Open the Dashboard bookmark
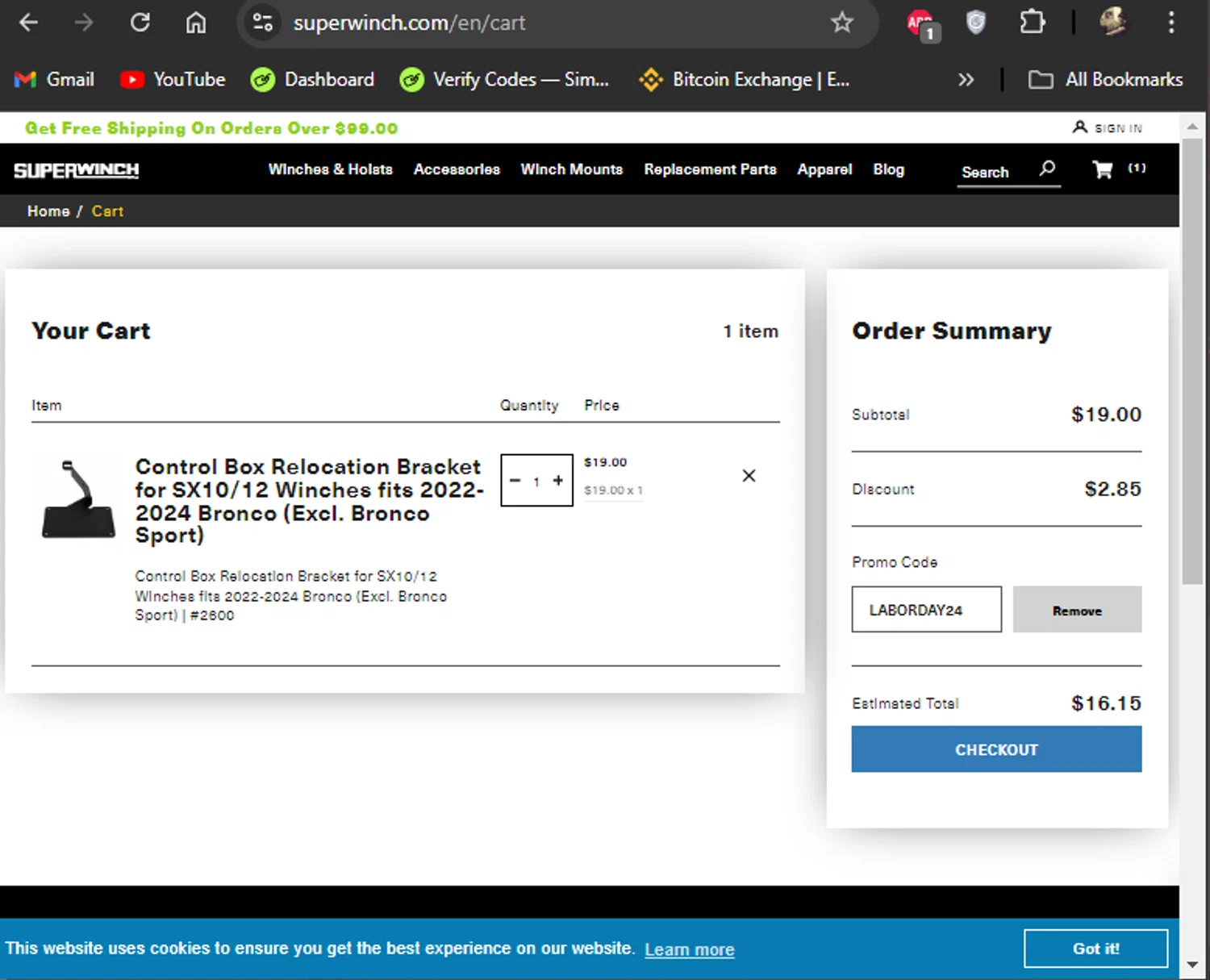Image resolution: width=1210 pixels, height=980 pixels. click(x=312, y=79)
